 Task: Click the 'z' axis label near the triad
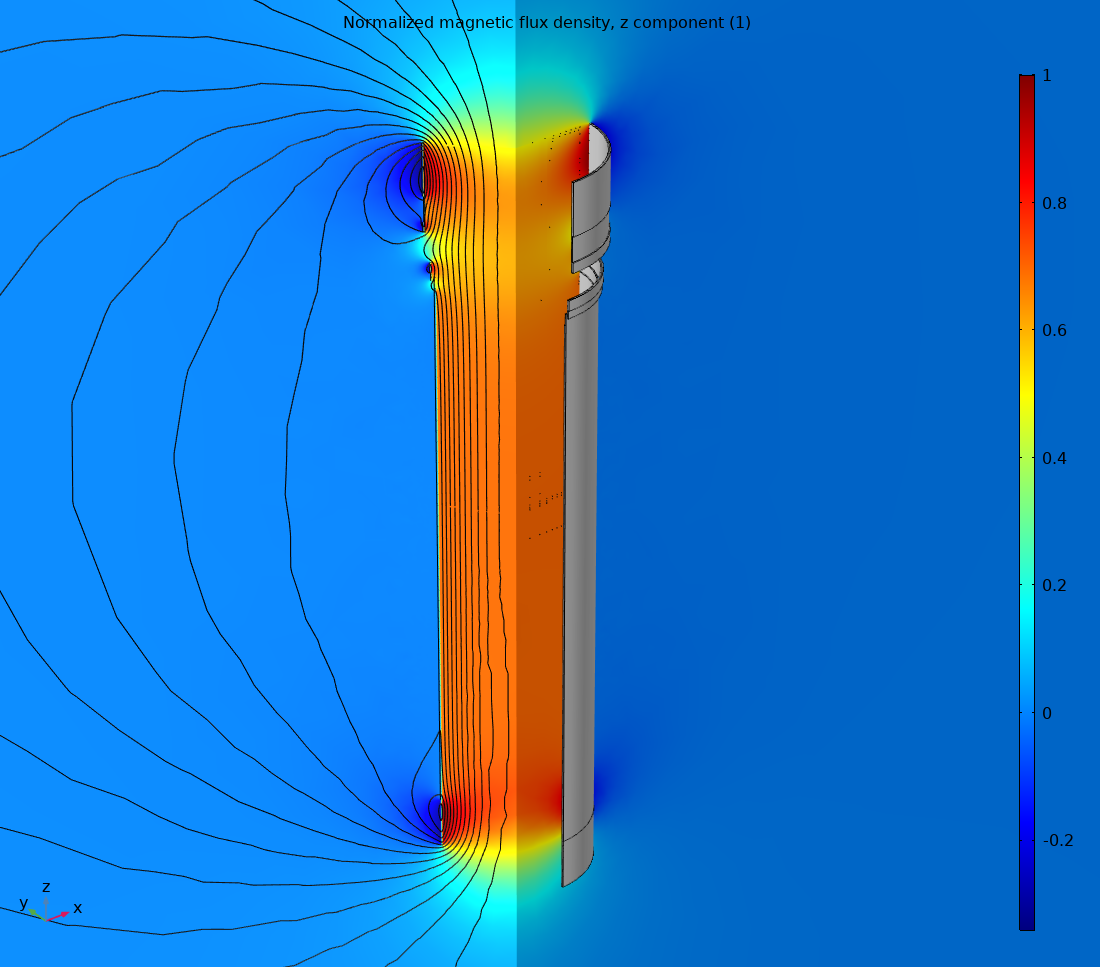pyautogui.click(x=46, y=886)
